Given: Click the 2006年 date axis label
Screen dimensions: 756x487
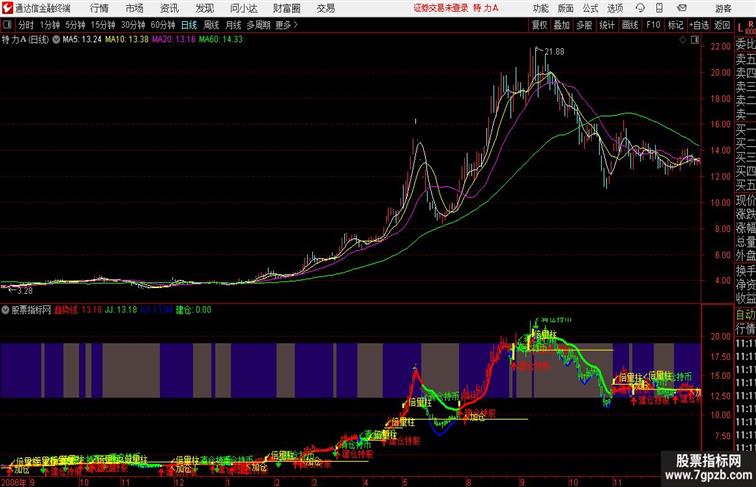Looking at the screenshot, I should click(x=14, y=482).
